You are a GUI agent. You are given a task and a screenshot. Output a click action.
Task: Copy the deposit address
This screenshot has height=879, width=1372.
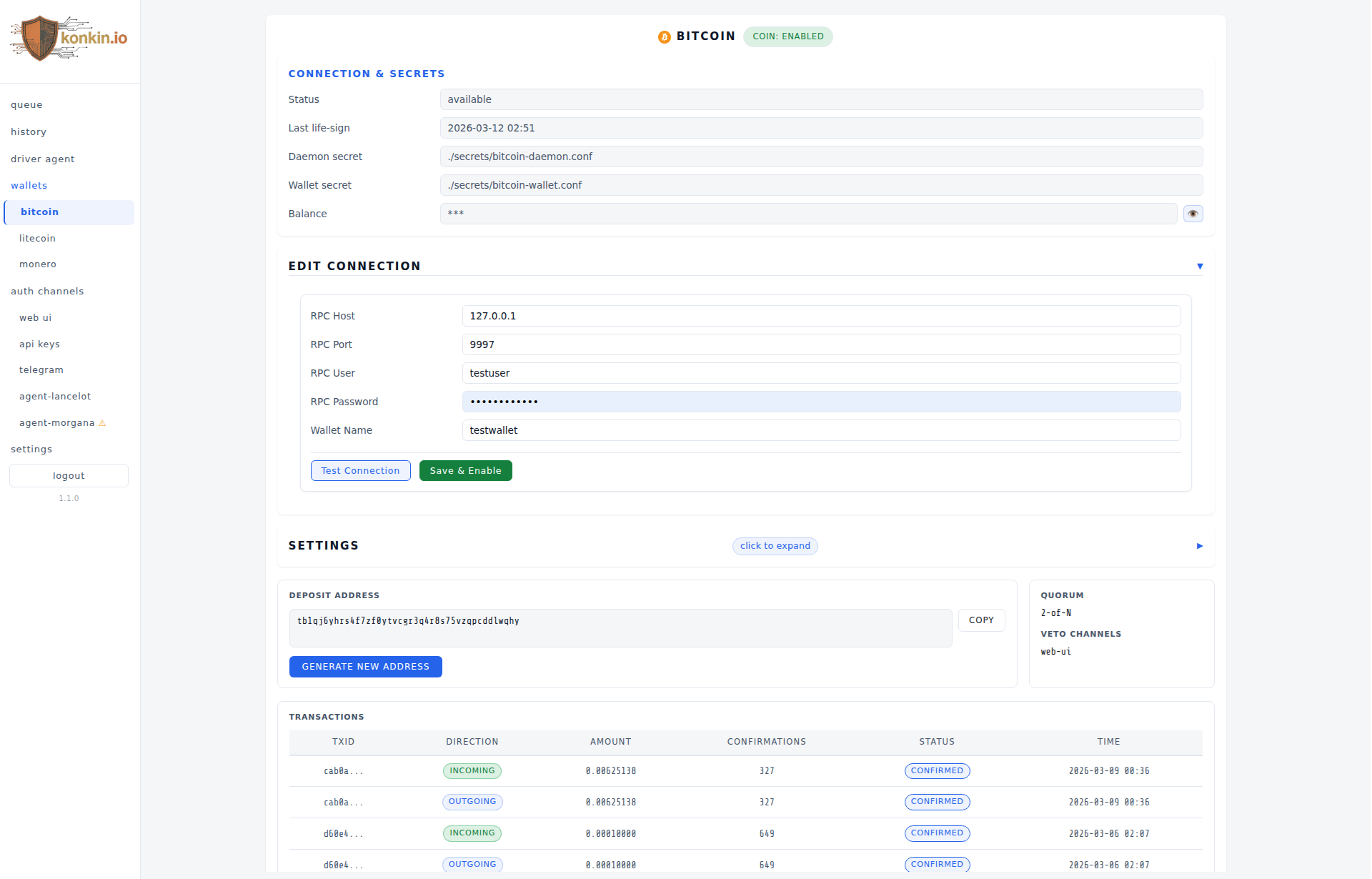coord(981,620)
